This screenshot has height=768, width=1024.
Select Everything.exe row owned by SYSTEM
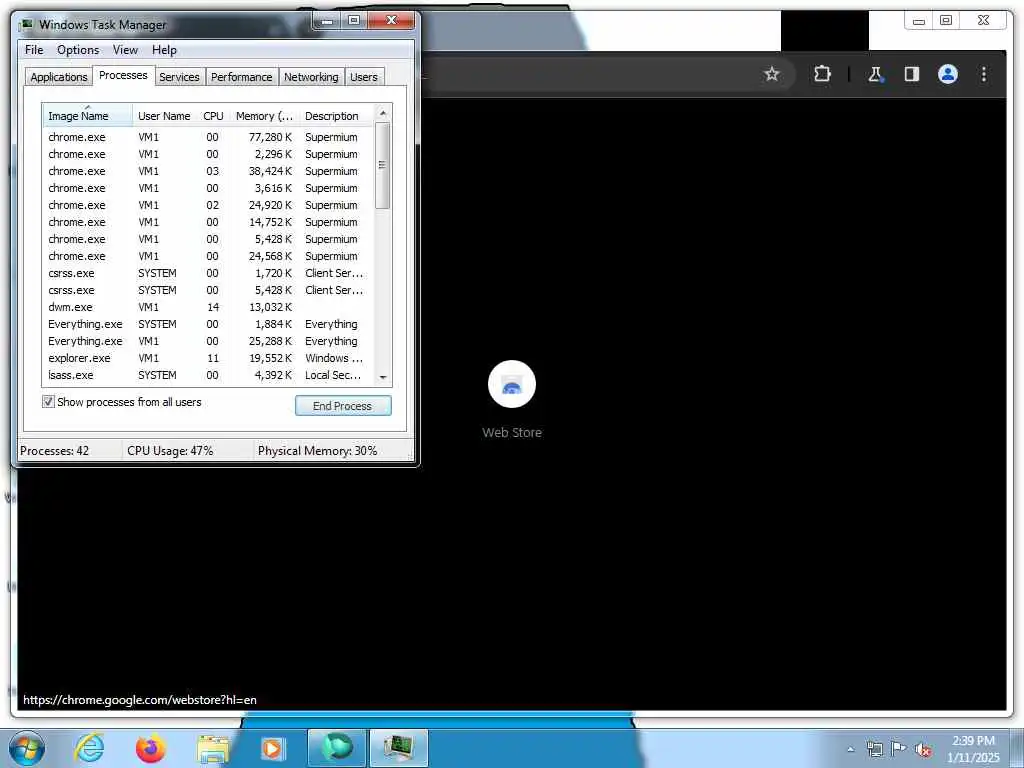209,324
